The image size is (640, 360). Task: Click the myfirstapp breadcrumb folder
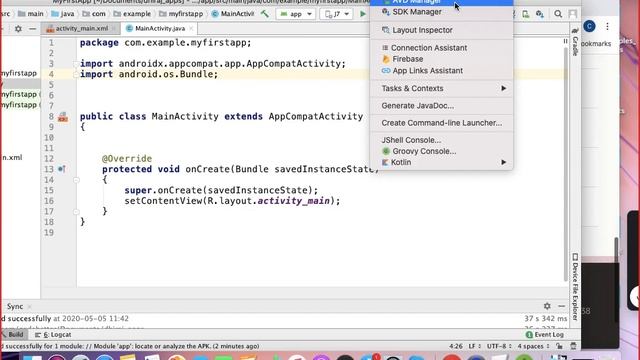[181, 14]
